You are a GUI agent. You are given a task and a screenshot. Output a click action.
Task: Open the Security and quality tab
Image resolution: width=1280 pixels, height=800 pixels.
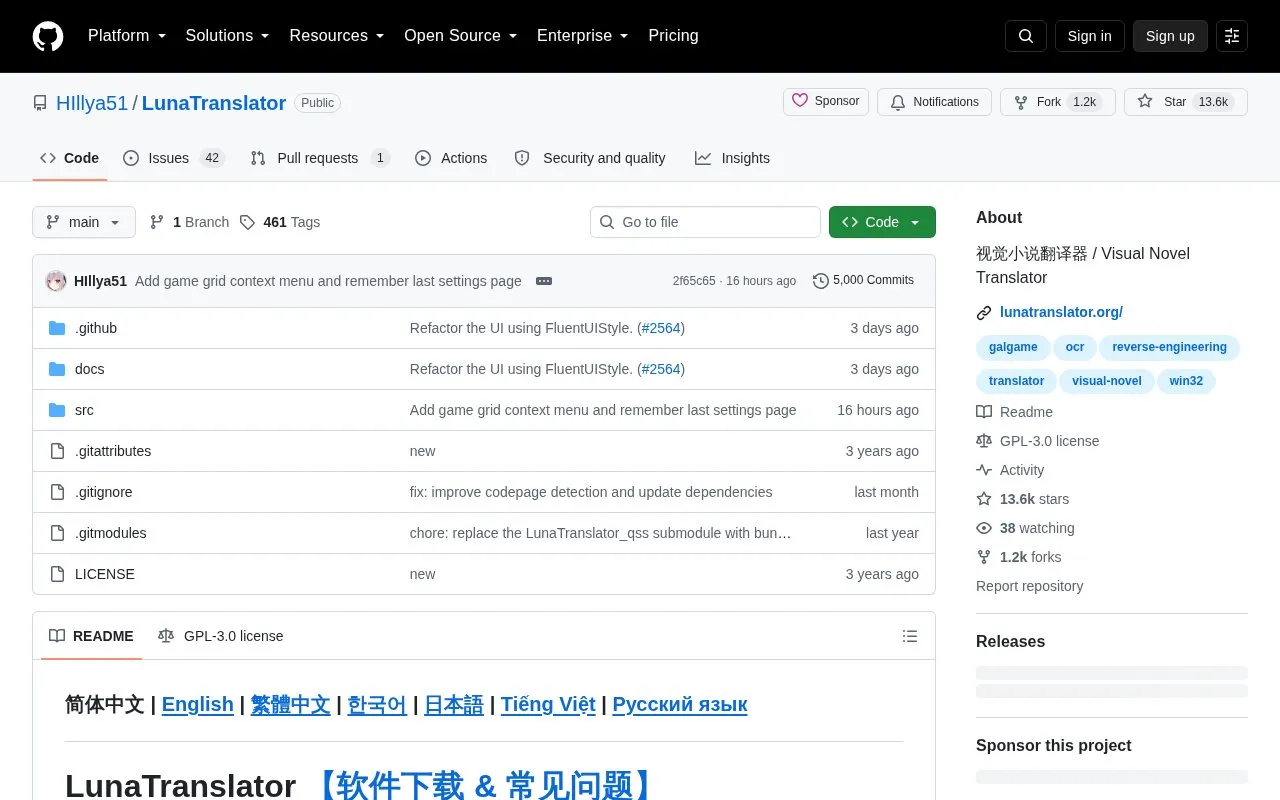(590, 158)
